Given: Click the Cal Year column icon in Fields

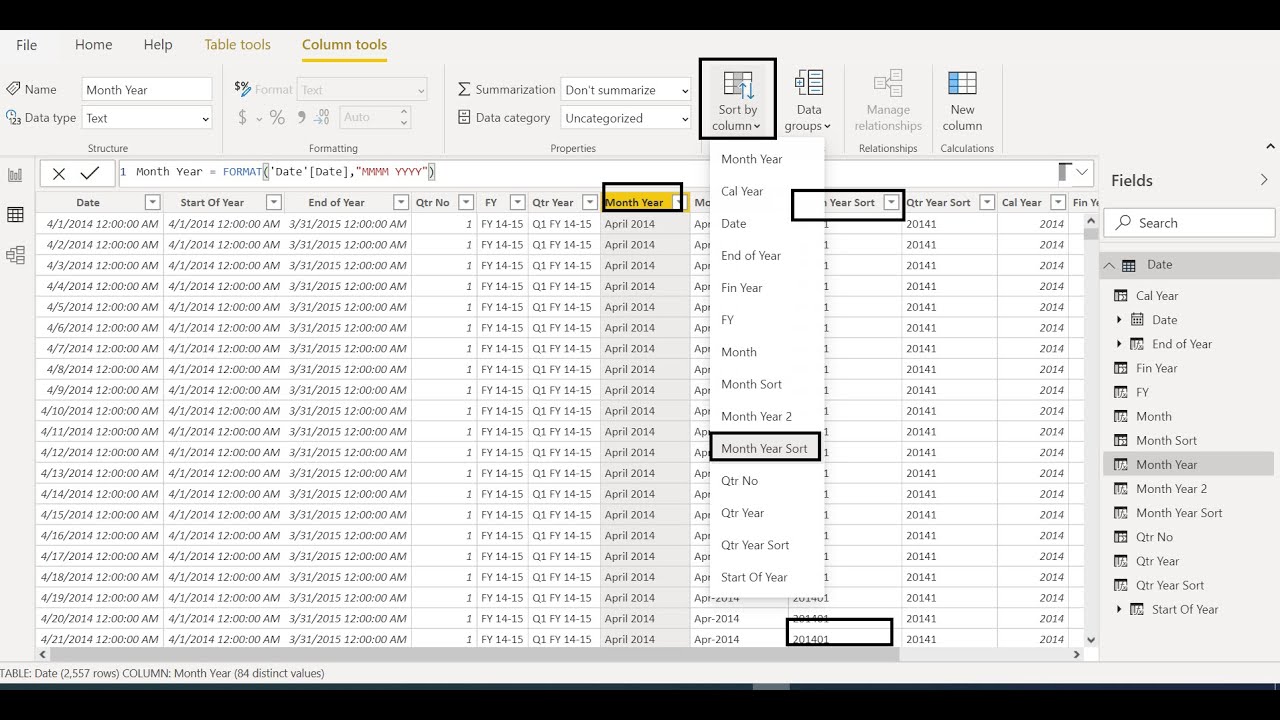Looking at the screenshot, I should pos(1120,296).
